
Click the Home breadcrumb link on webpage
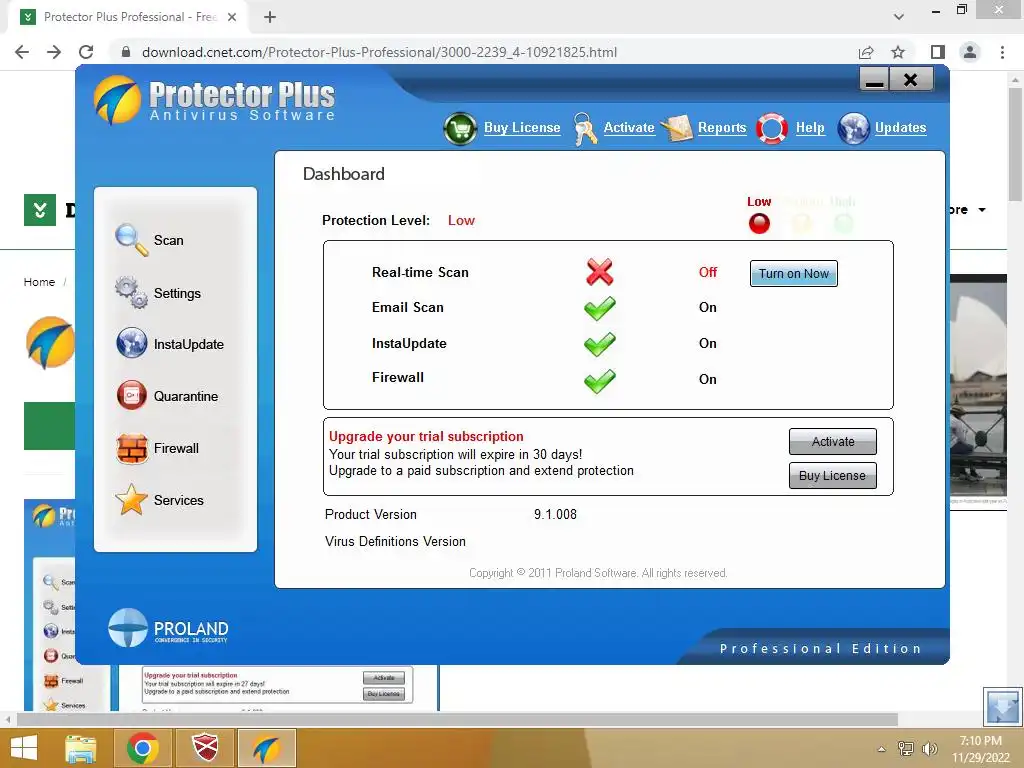pyautogui.click(x=39, y=282)
